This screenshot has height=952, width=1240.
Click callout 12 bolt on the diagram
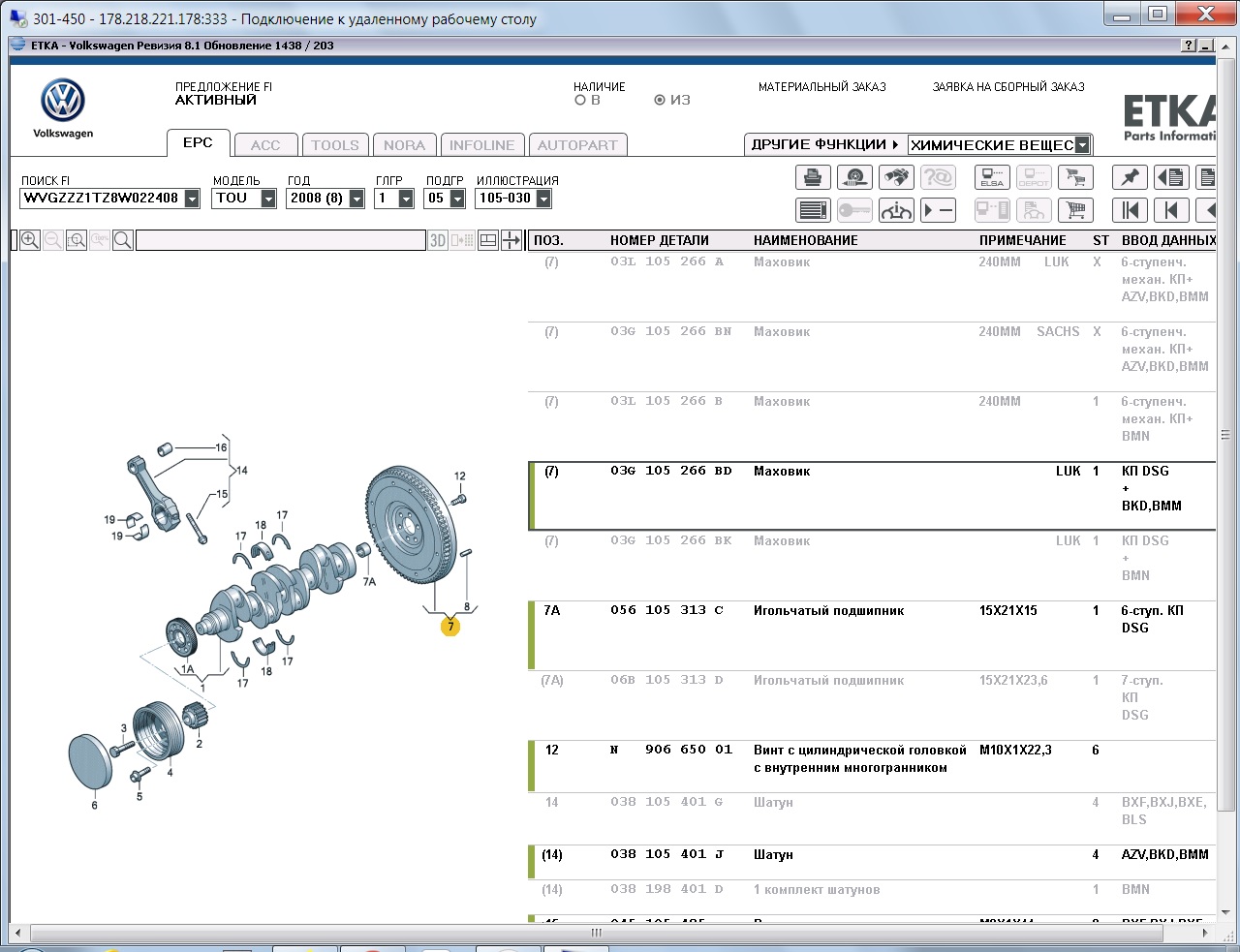click(x=459, y=476)
